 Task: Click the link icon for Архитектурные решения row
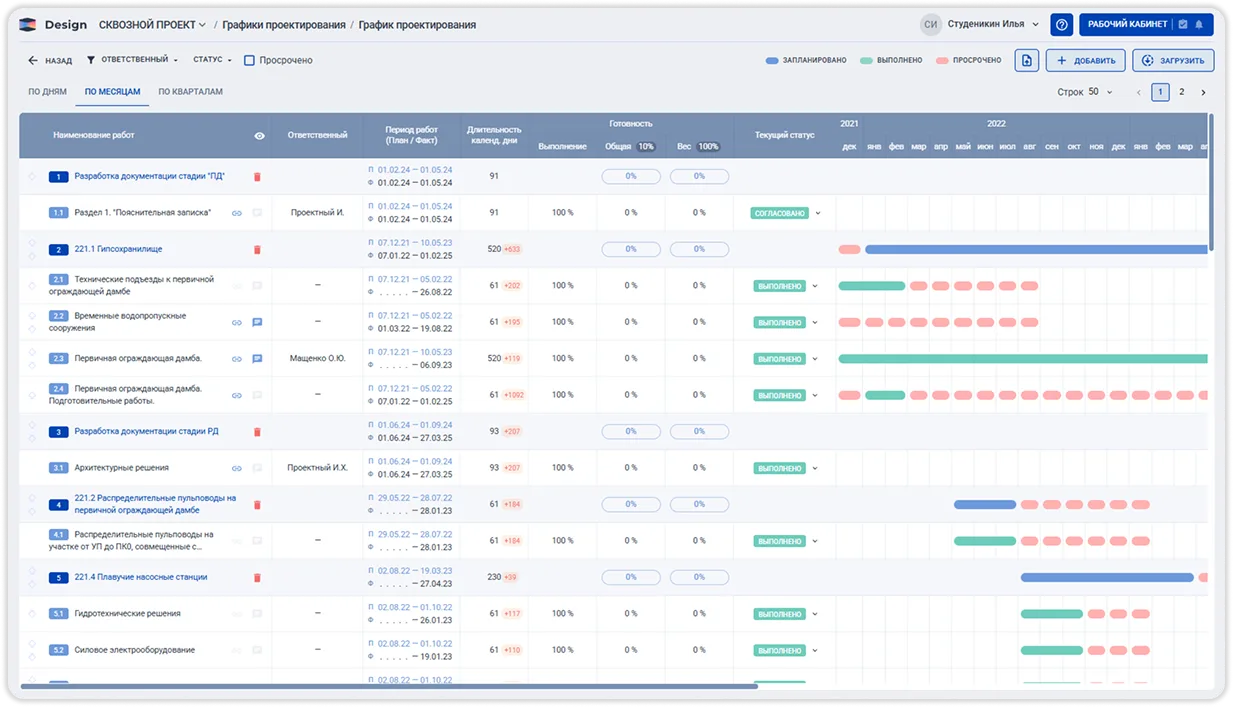pyautogui.click(x=237, y=468)
